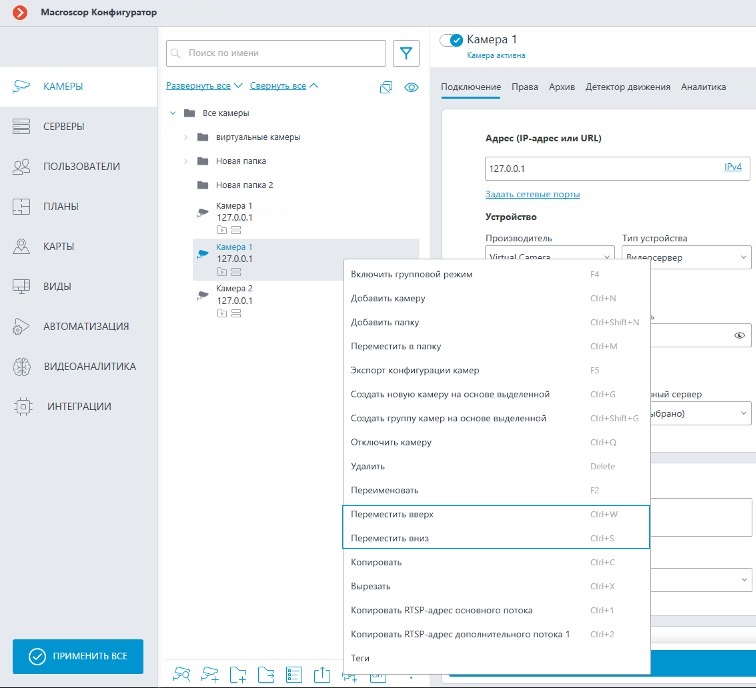Screen dimensions: 756x688
Task: Toggle the eye visibility icon above camera tree
Action: [411, 87]
